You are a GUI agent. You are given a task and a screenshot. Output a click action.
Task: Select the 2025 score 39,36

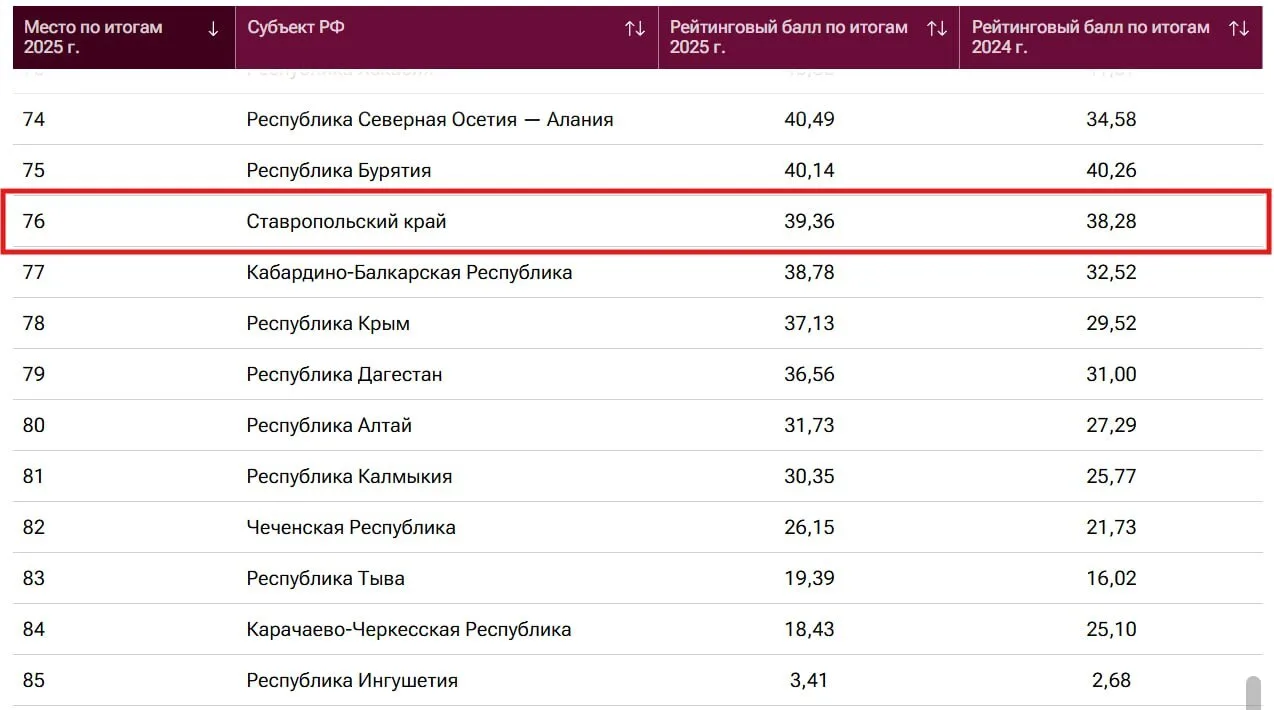coord(809,221)
